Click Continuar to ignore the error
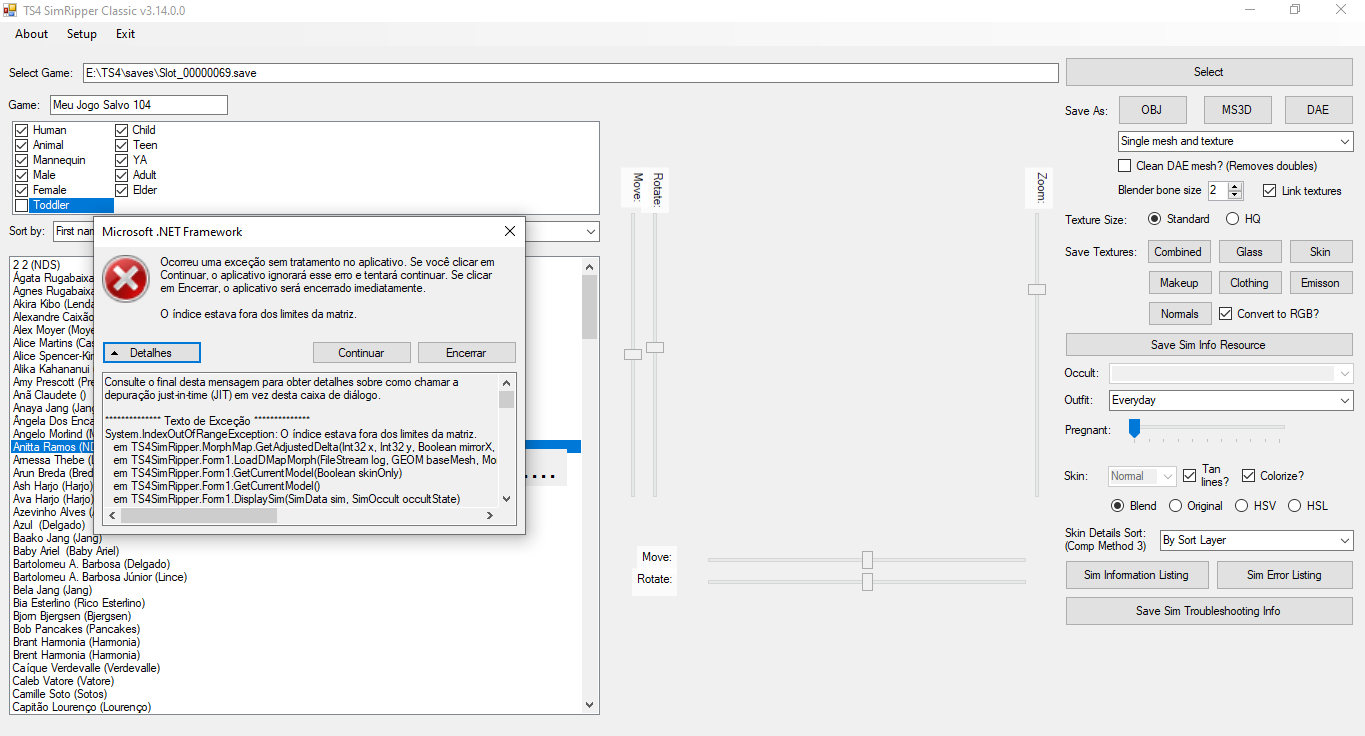The width and height of the screenshot is (1365, 736). [361, 352]
